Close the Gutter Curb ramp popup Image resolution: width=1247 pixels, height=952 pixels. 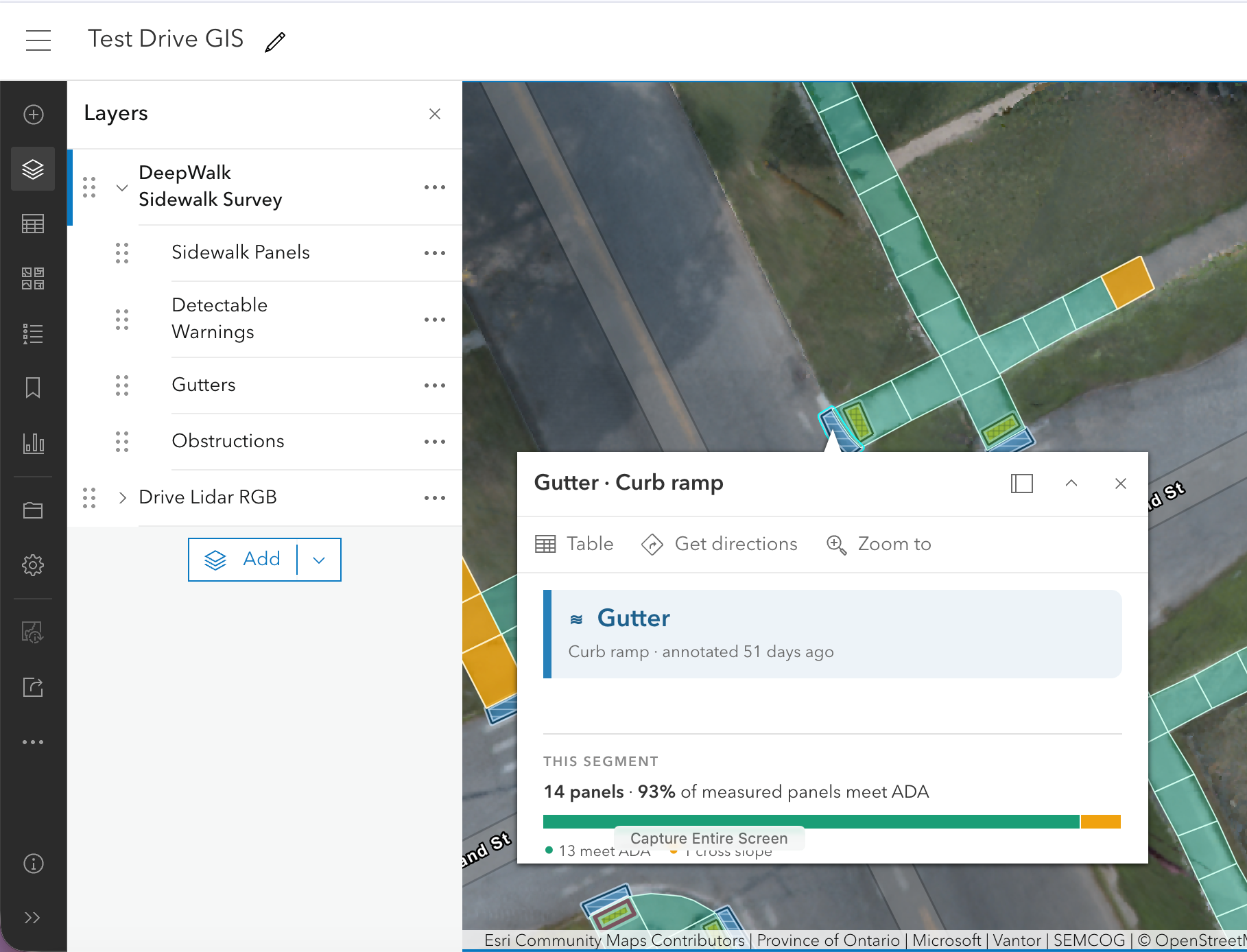pyautogui.click(x=1121, y=484)
